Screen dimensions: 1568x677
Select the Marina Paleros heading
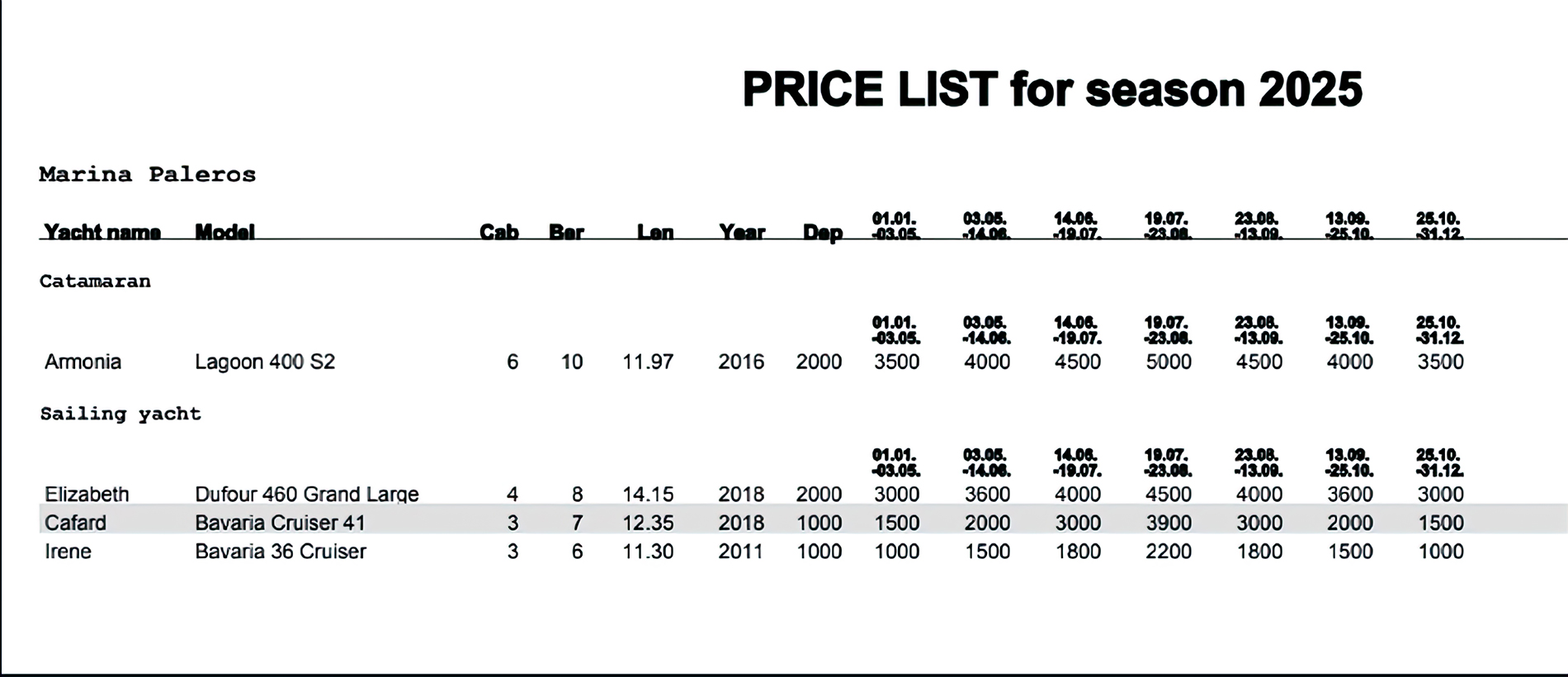click(x=148, y=174)
